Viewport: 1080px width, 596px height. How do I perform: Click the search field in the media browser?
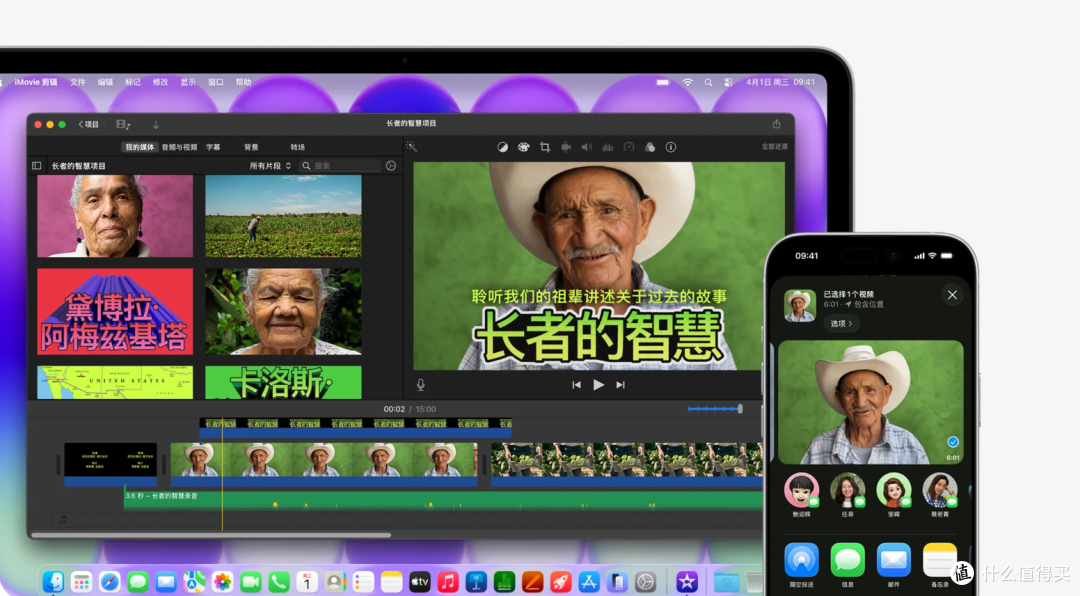pos(342,166)
